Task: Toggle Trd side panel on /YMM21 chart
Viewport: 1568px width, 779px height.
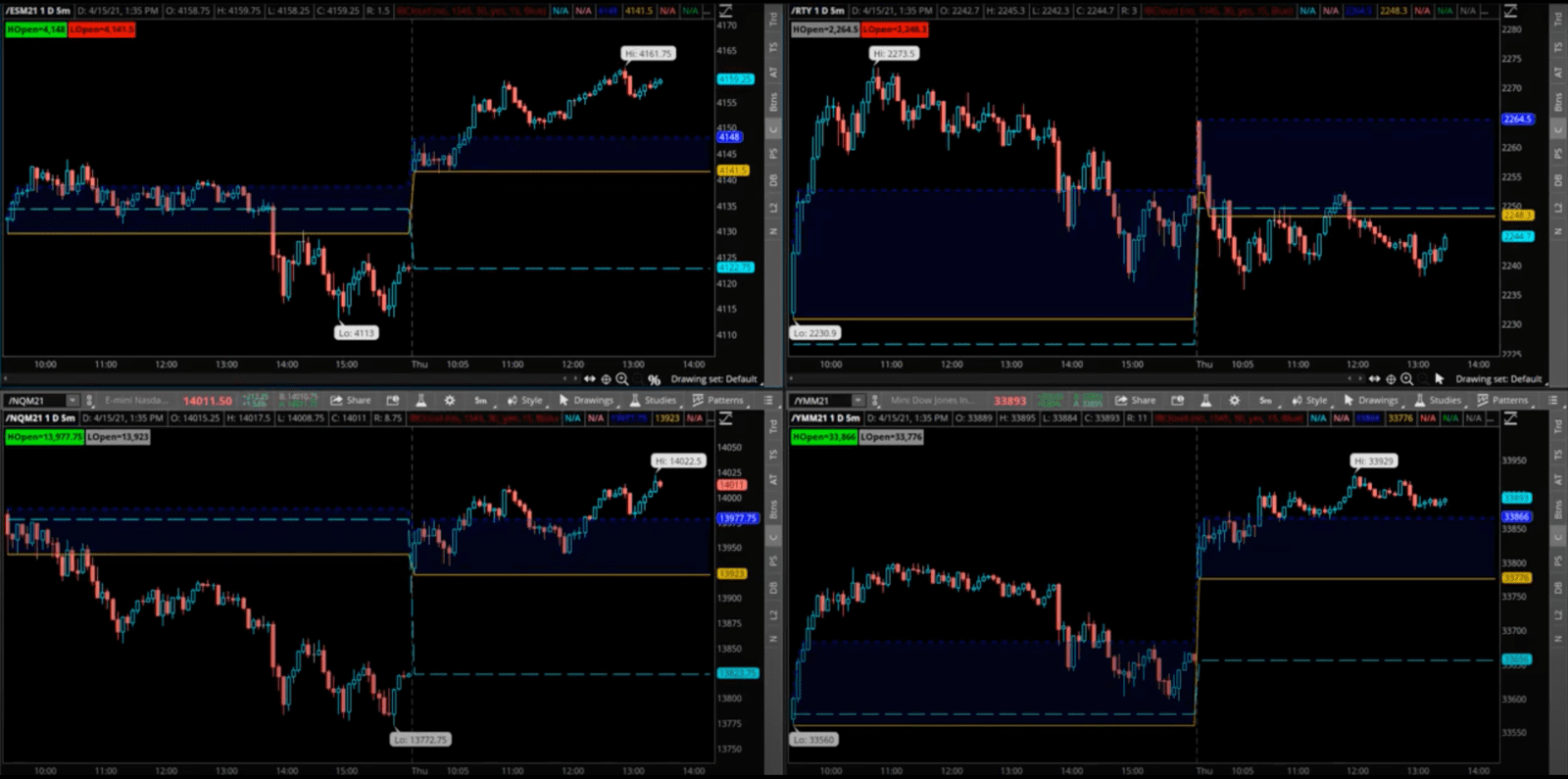Action: coord(1558,426)
